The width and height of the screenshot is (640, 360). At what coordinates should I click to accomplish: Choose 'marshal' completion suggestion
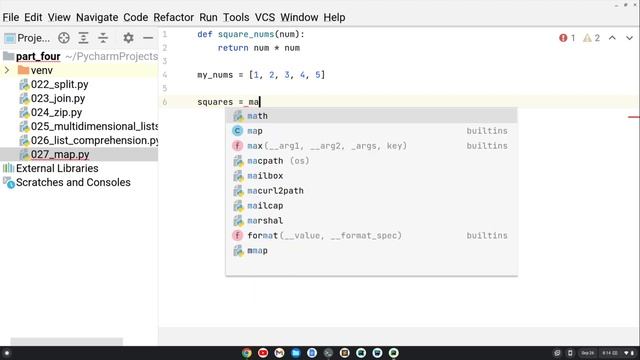[371, 221]
